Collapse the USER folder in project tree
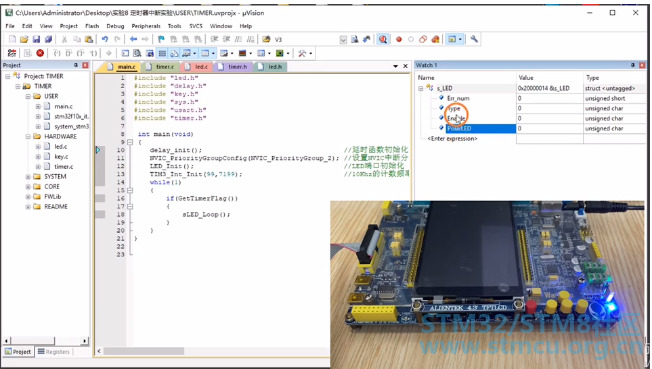The width and height of the screenshot is (652, 369). [28, 96]
